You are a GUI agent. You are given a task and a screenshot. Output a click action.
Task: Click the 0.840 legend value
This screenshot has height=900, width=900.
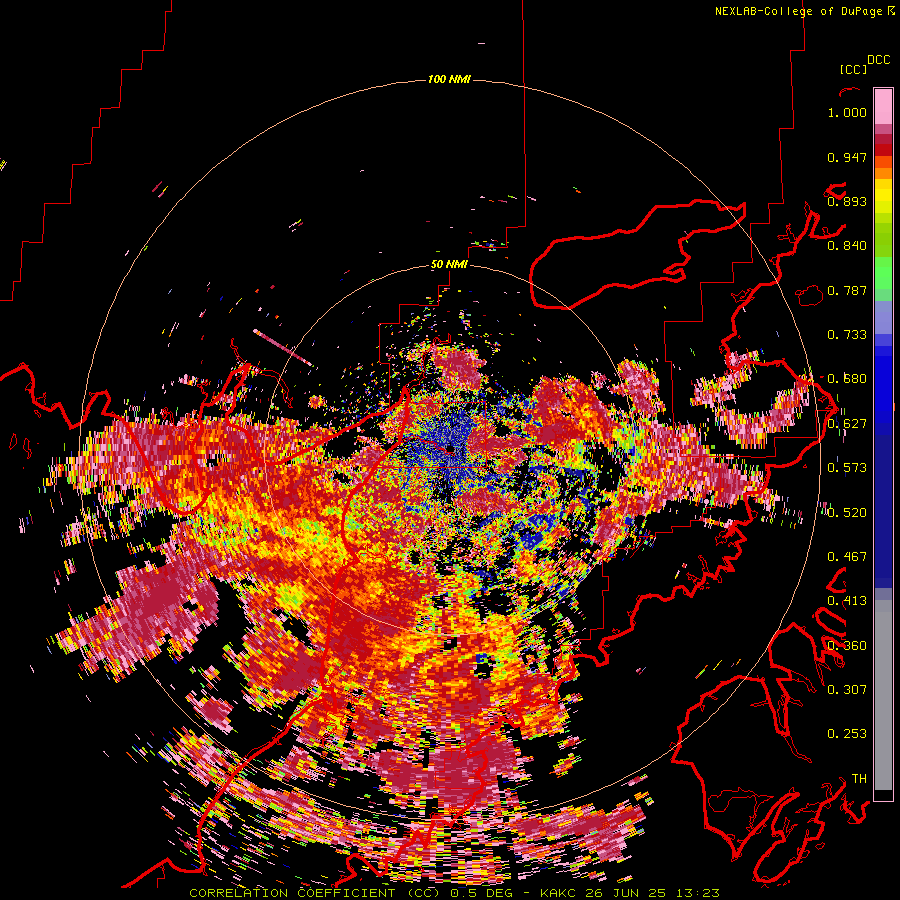(x=847, y=246)
